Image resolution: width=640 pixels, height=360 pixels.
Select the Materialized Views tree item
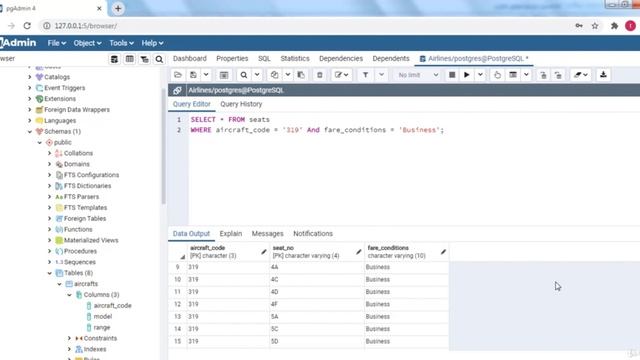click(x=91, y=240)
